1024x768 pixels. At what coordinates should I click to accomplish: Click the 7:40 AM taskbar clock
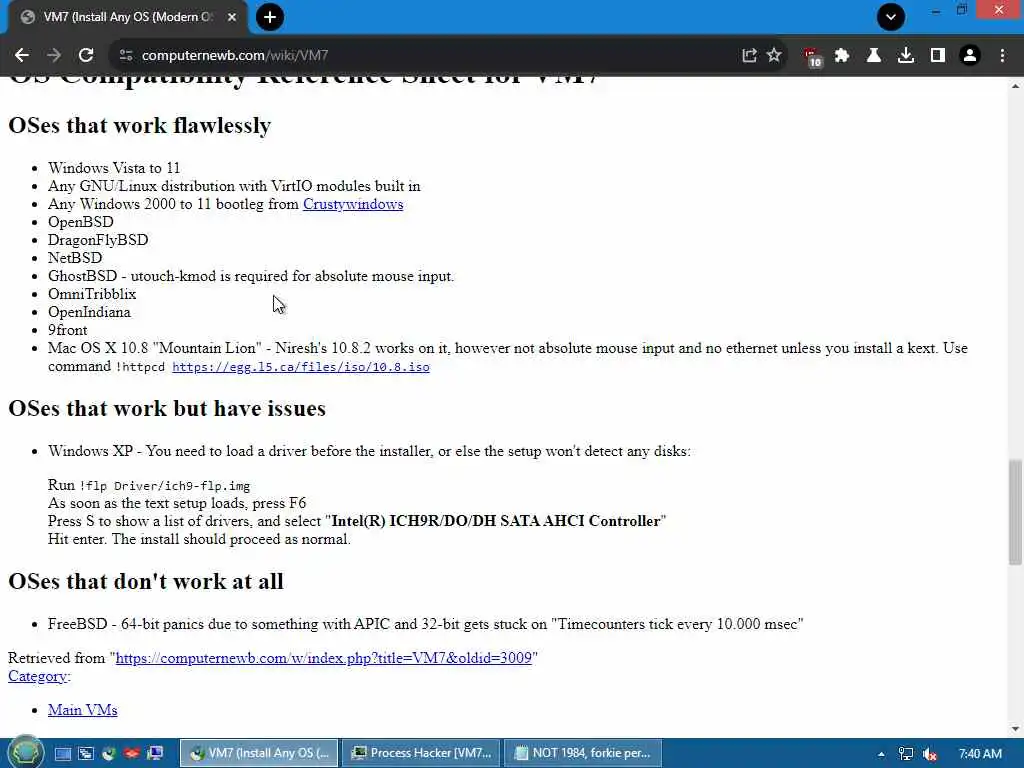click(x=980, y=754)
